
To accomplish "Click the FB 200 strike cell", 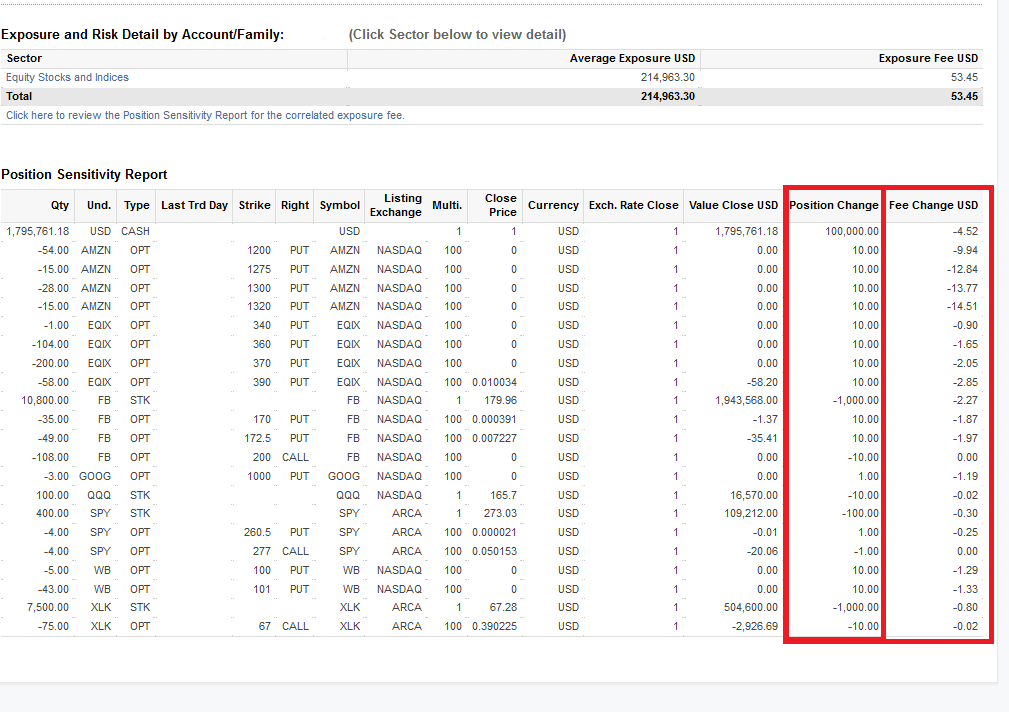I will pos(262,457).
